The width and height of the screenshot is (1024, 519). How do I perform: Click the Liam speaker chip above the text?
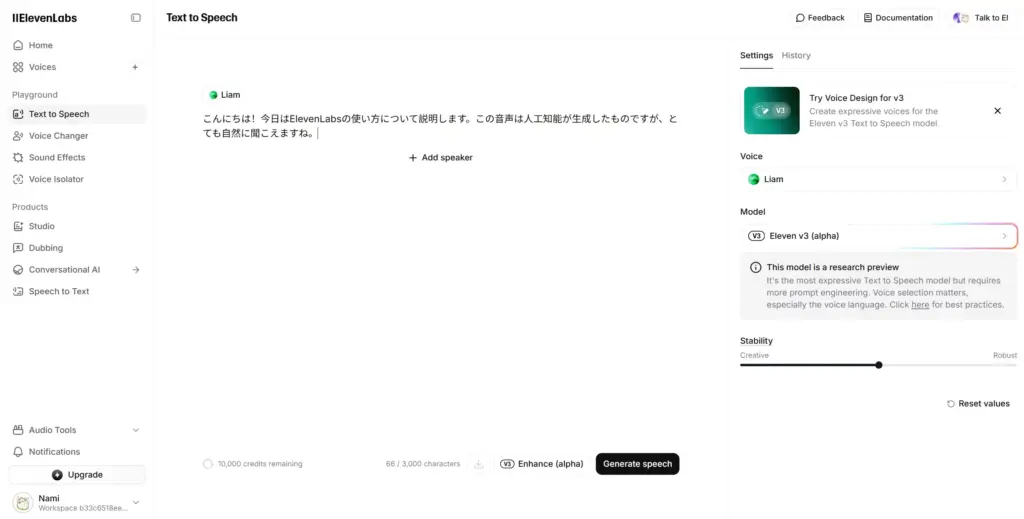pyautogui.click(x=224, y=95)
